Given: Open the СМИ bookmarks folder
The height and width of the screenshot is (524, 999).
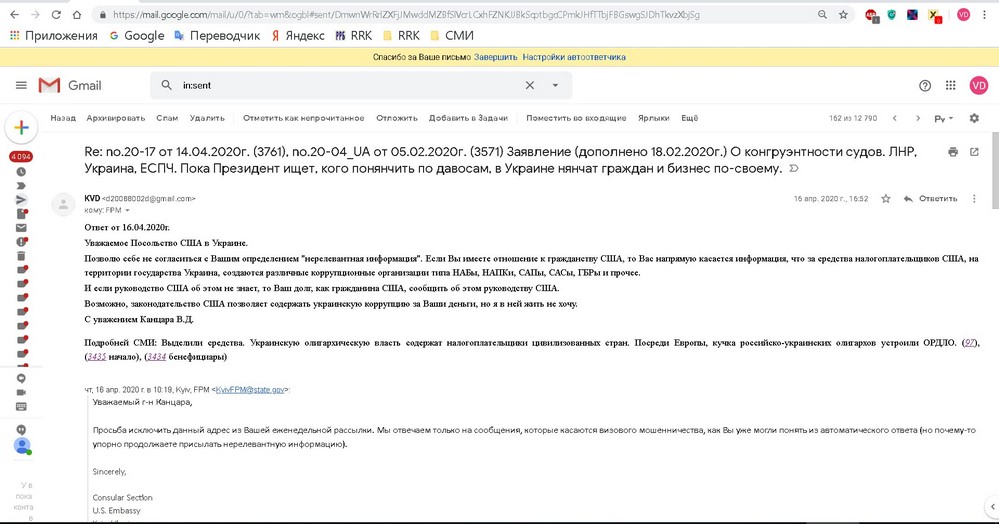Looking at the screenshot, I should point(452,36).
